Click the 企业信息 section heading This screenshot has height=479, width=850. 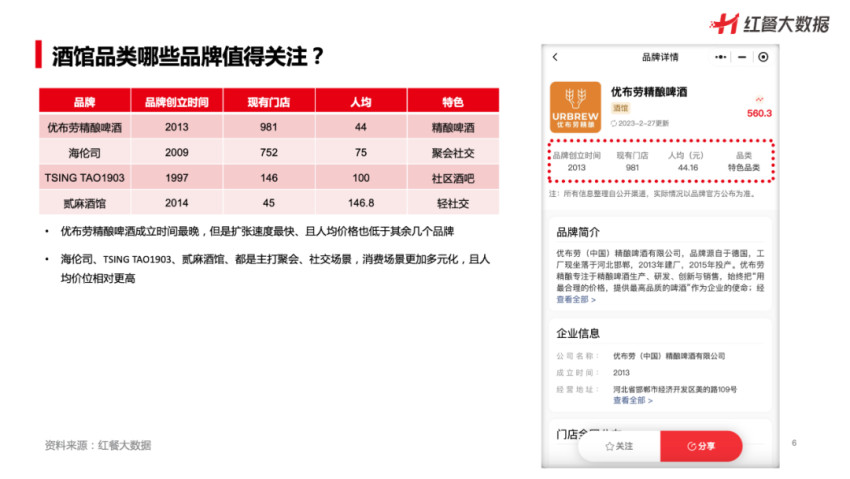click(x=578, y=333)
